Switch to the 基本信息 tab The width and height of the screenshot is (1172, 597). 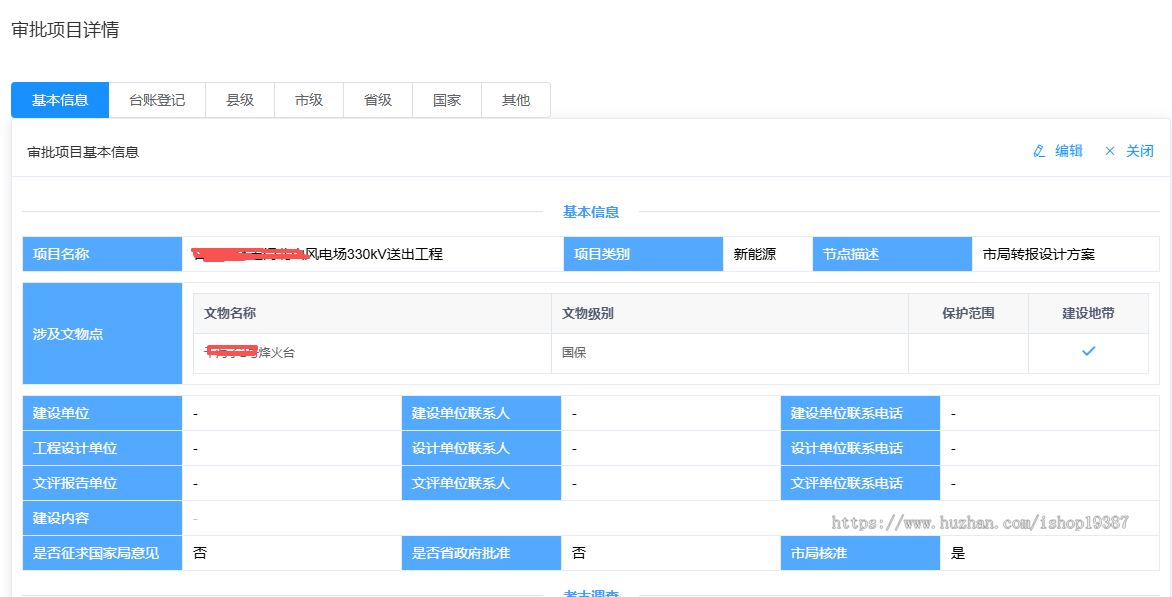coord(60,100)
